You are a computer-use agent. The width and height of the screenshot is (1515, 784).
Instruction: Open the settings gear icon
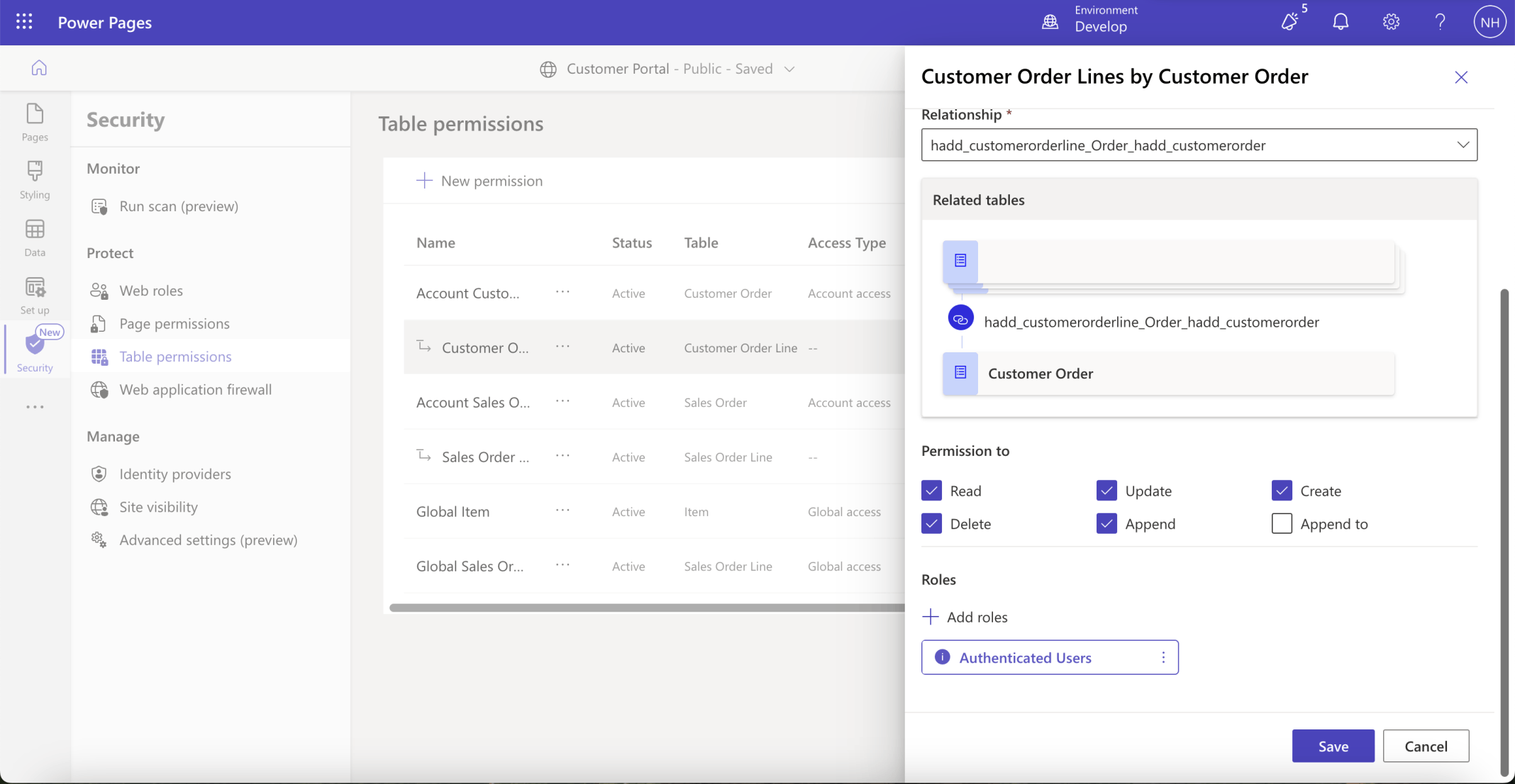click(x=1390, y=22)
